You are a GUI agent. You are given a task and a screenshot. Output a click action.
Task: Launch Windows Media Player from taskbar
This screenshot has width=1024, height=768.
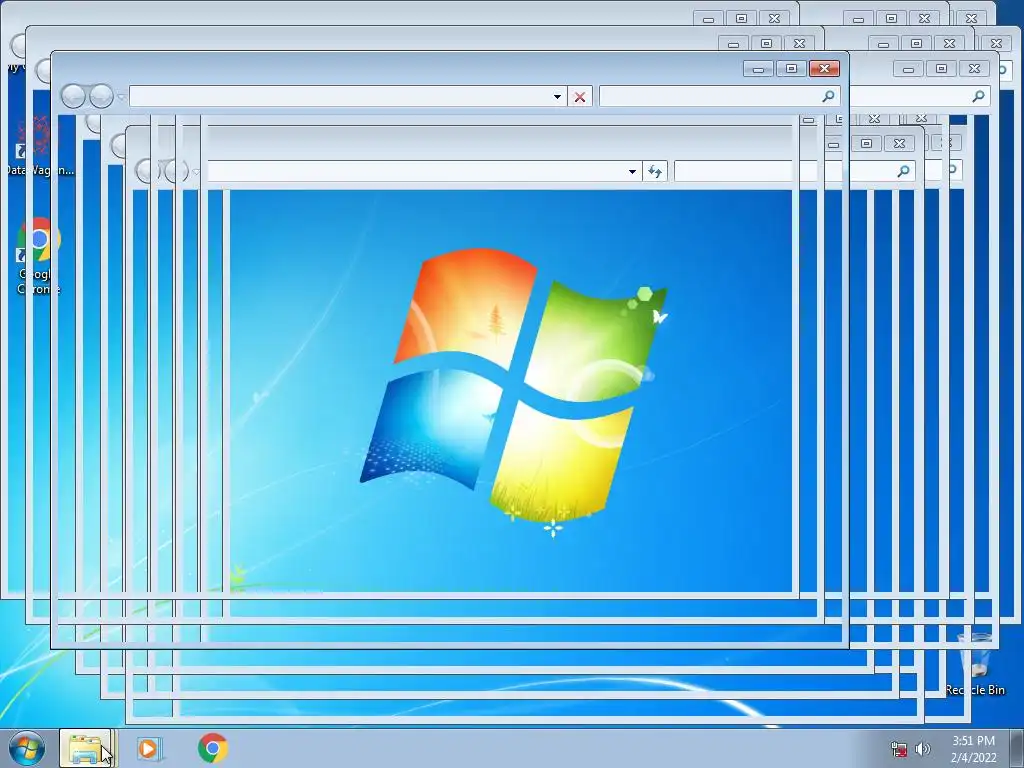[x=148, y=749]
